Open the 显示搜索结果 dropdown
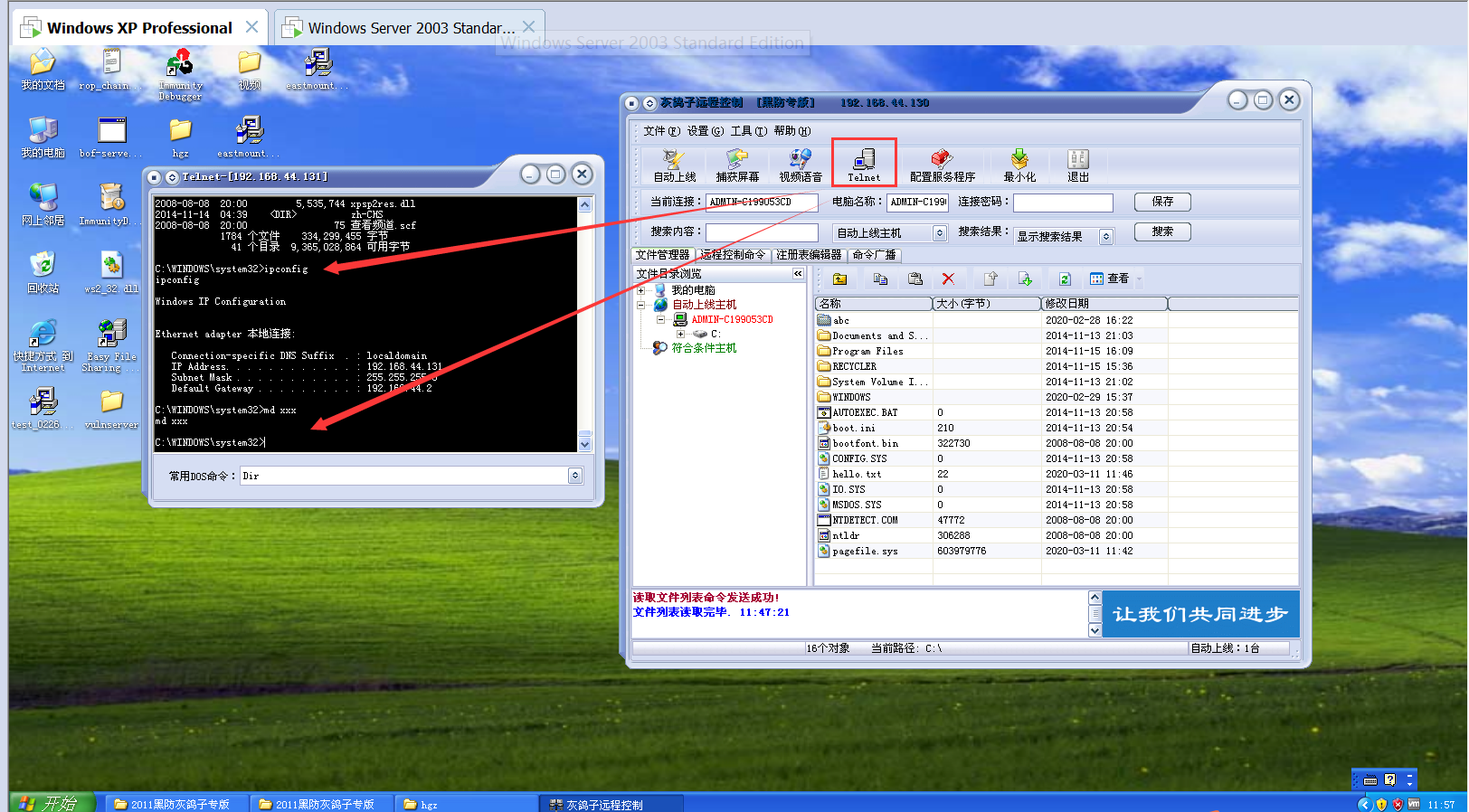 tap(1105, 236)
